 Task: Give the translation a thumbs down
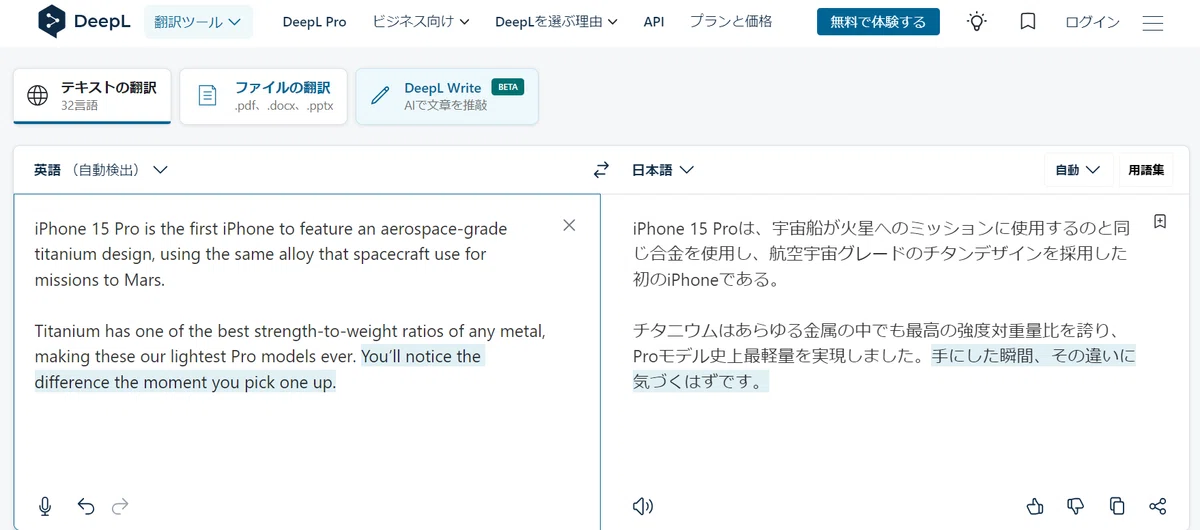[1076, 506]
